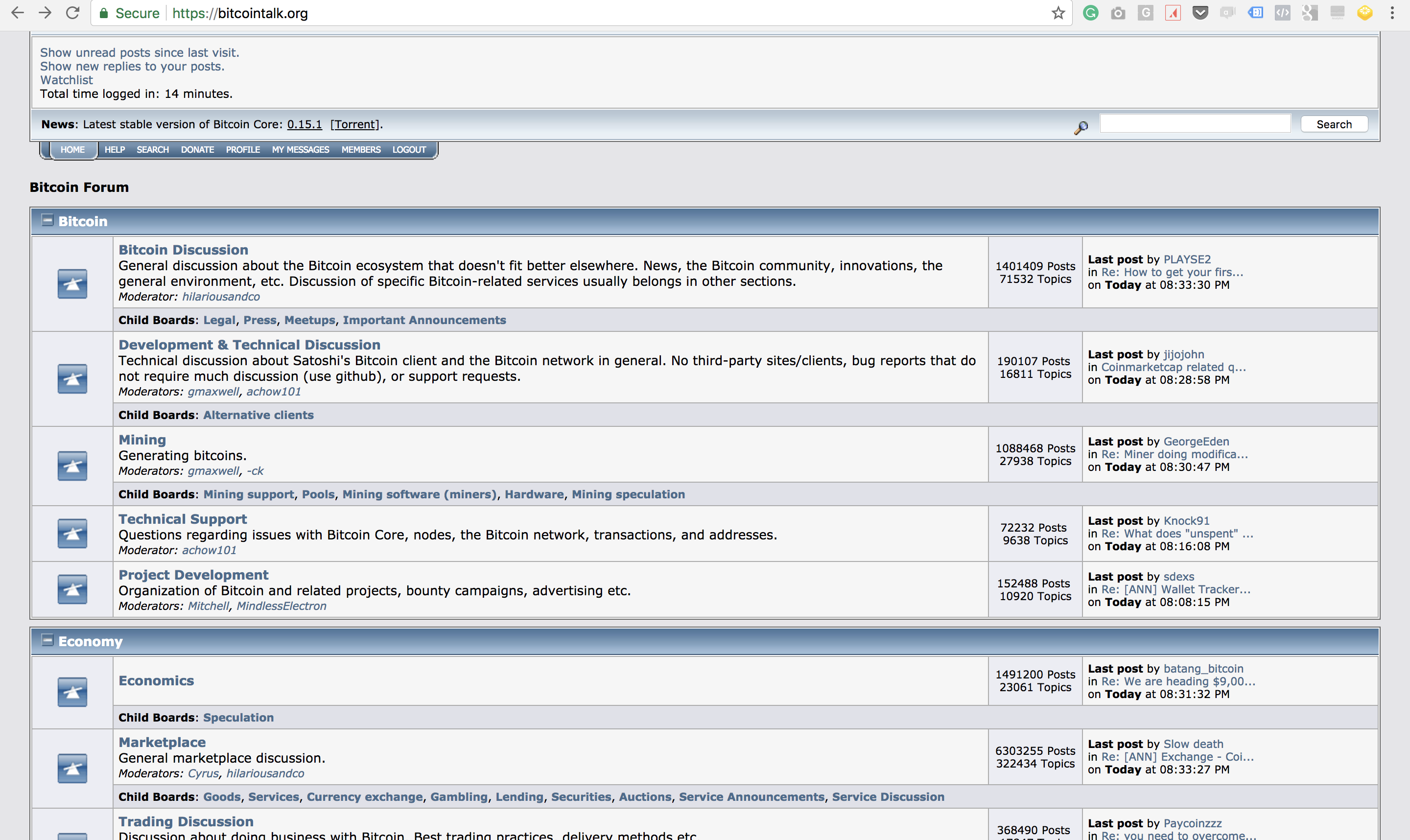Click the Grammarly extension icon
The height and width of the screenshot is (840, 1410).
point(1090,13)
